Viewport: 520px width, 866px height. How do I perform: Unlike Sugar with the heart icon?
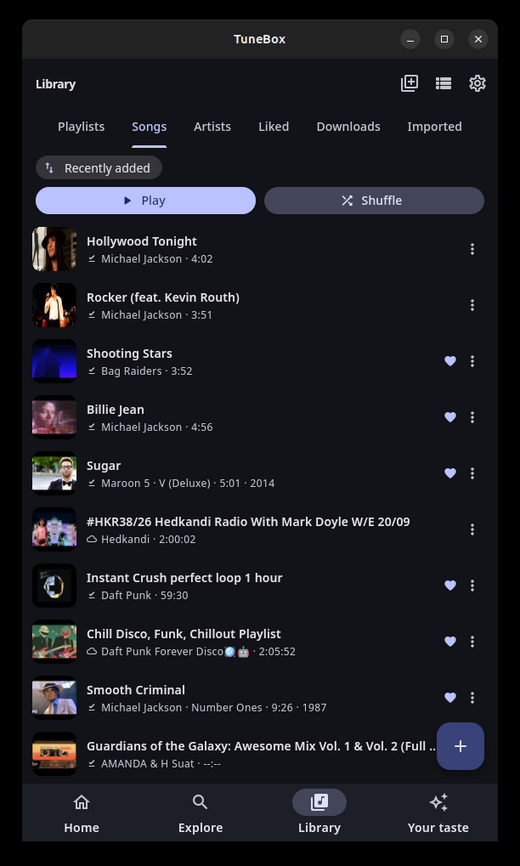(450, 473)
